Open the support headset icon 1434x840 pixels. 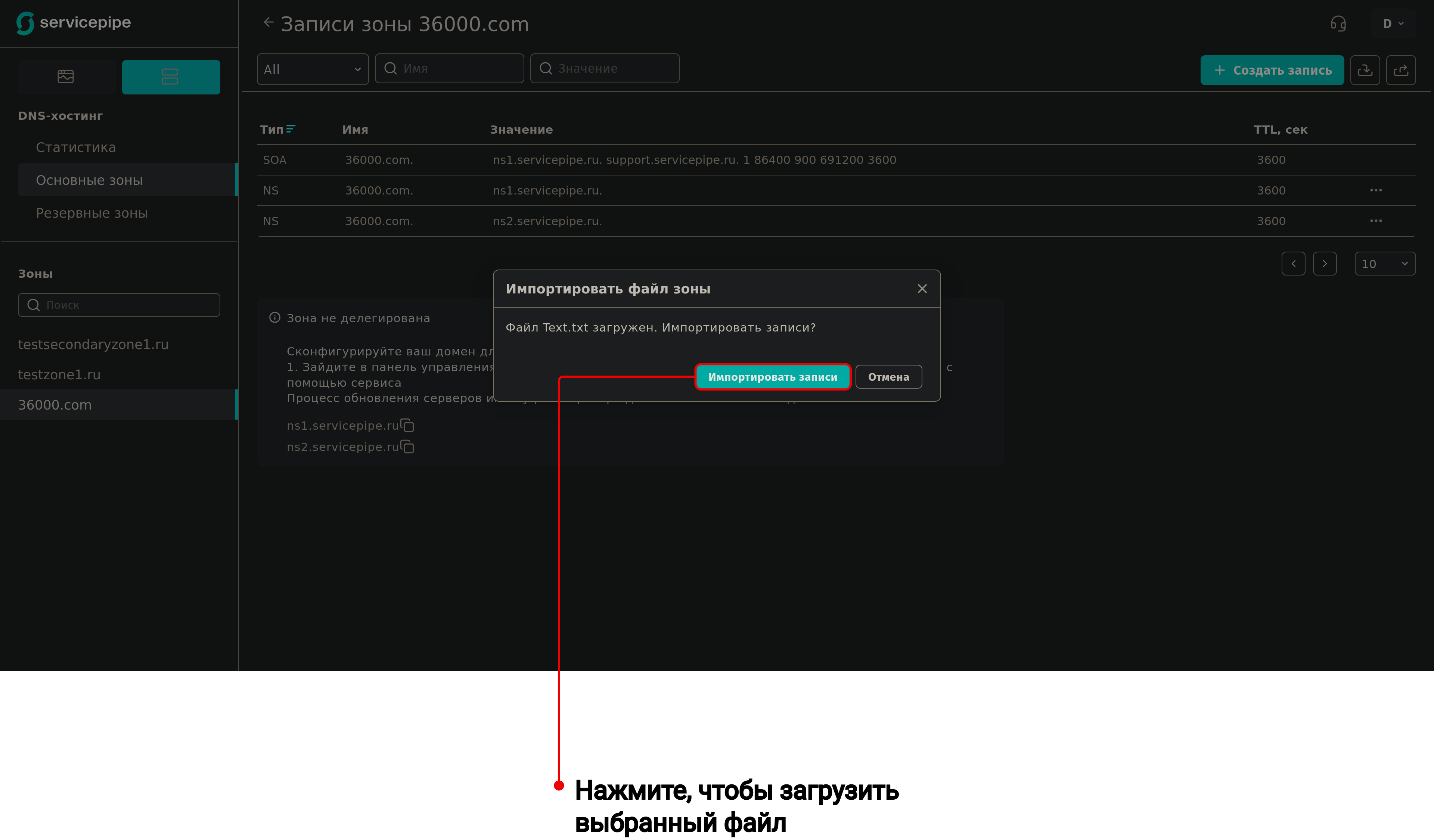(x=1338, y=24)
